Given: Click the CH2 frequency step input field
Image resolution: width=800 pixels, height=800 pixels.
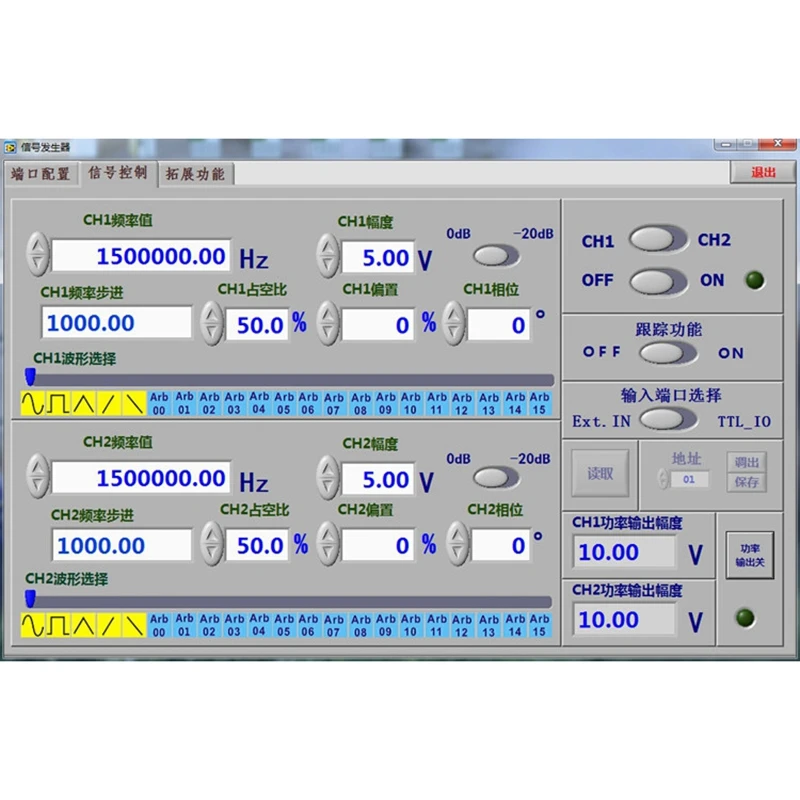Looking at the screenshot, I should [x=122, y=545].
